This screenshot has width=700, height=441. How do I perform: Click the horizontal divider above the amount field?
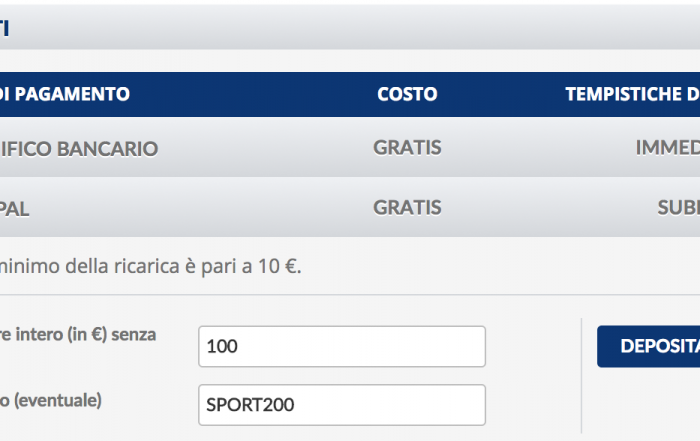(350, 295)
